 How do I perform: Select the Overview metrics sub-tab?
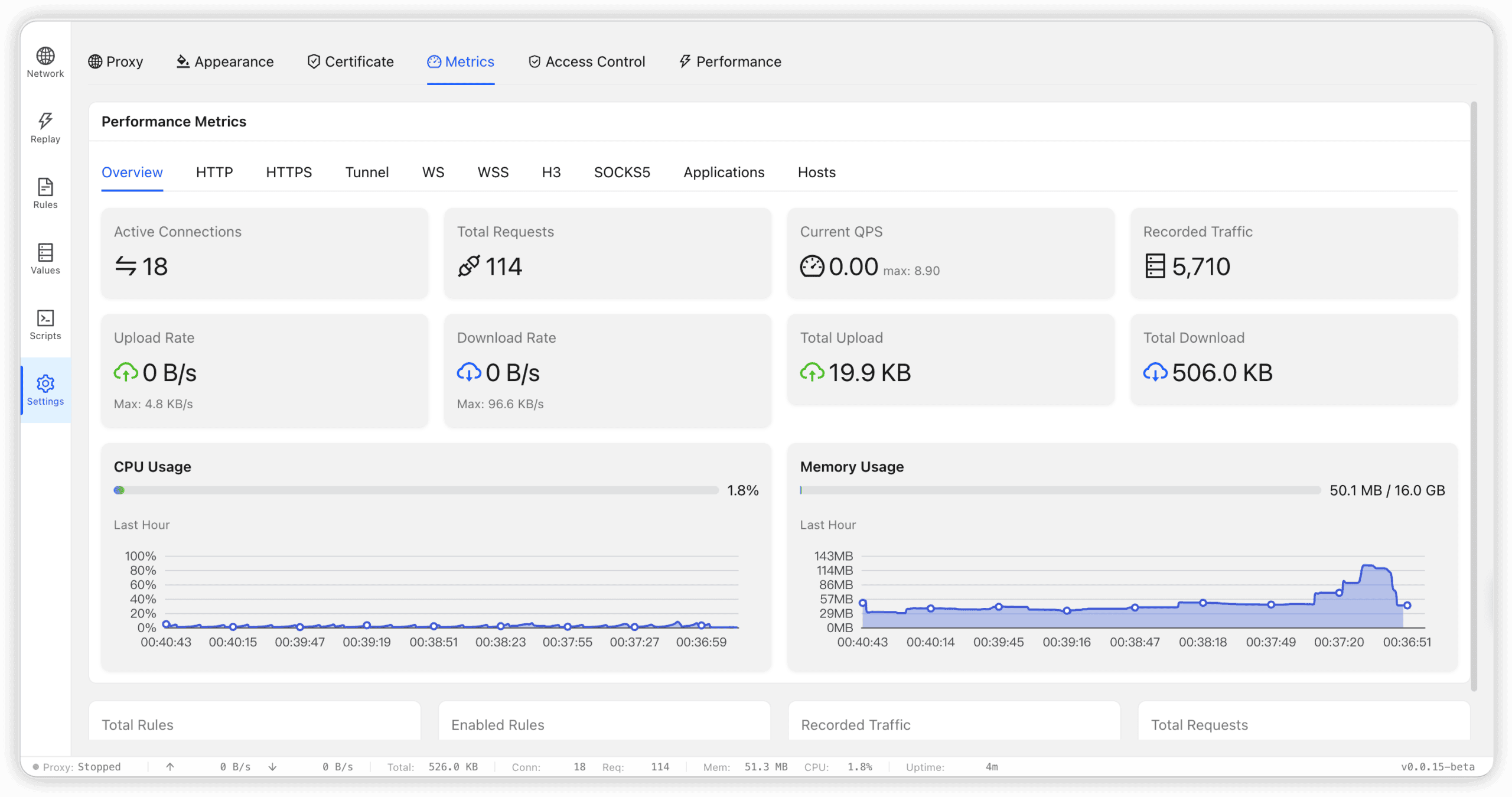pyautogui.click(x=132, y=172)
